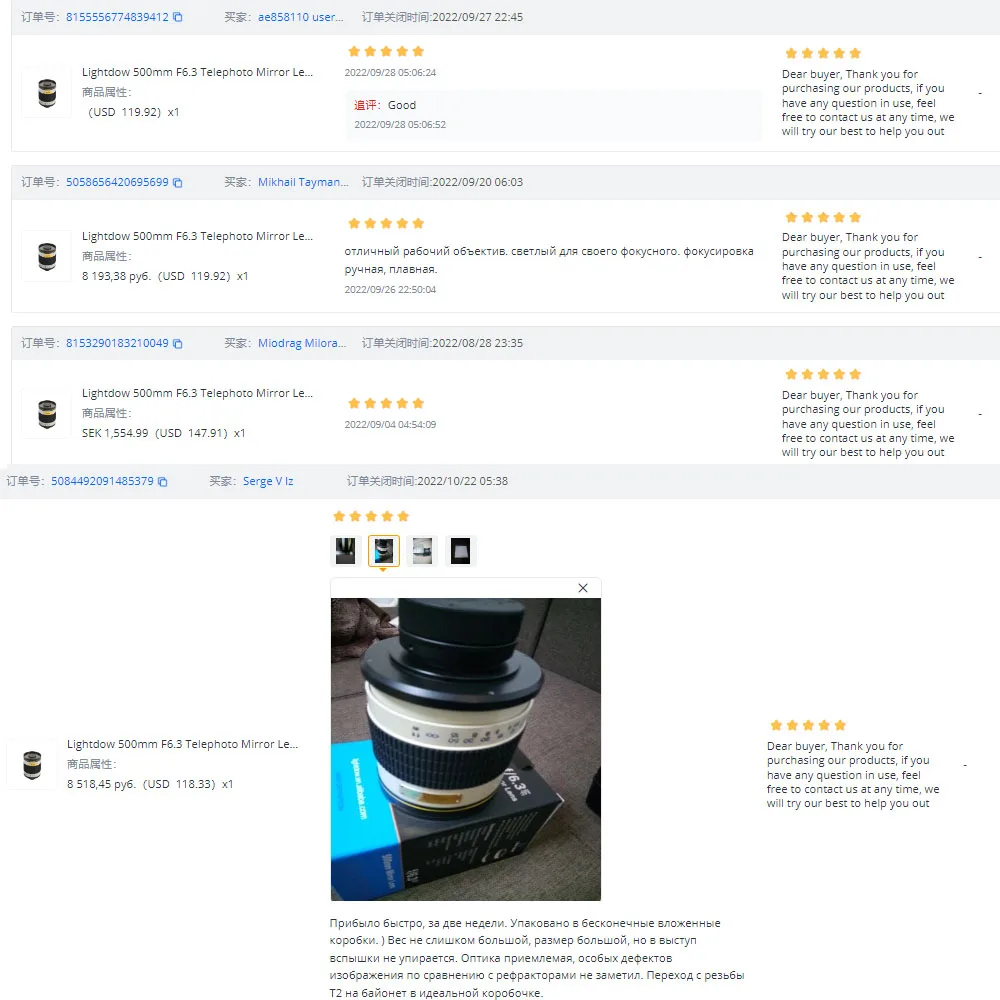Image resolution: width=1000 pixels, height=1000 pixels.
Task: Click the enlarged lens review photo
Action: (x=466, y=749)
